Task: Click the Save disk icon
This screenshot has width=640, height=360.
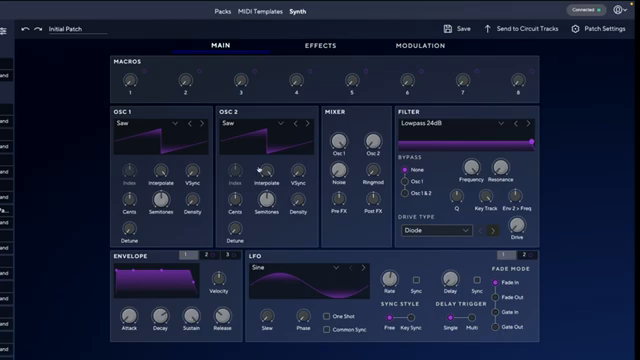Action: (448, 29)
